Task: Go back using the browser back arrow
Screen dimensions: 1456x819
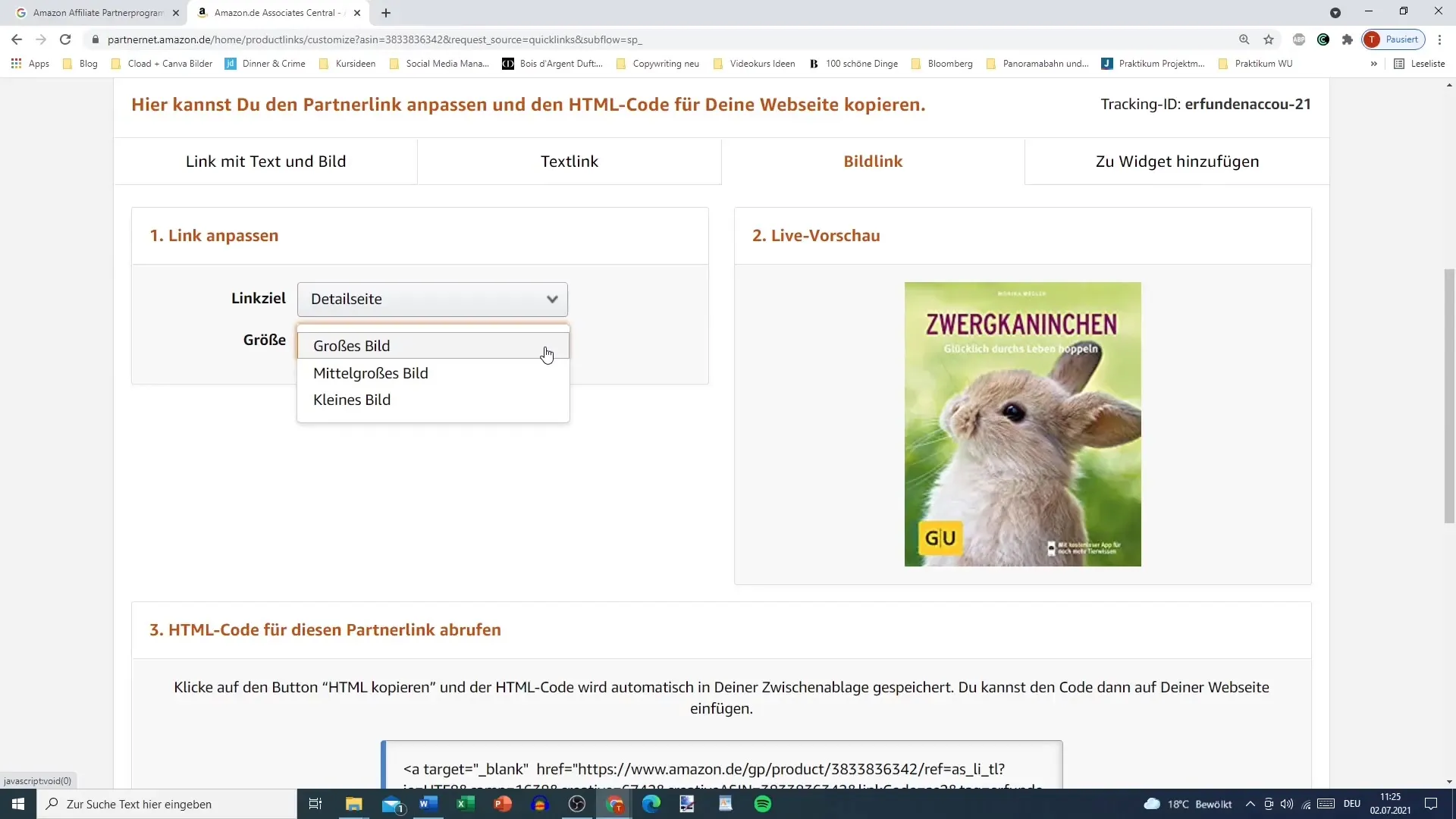Action: tap(17, 39)
